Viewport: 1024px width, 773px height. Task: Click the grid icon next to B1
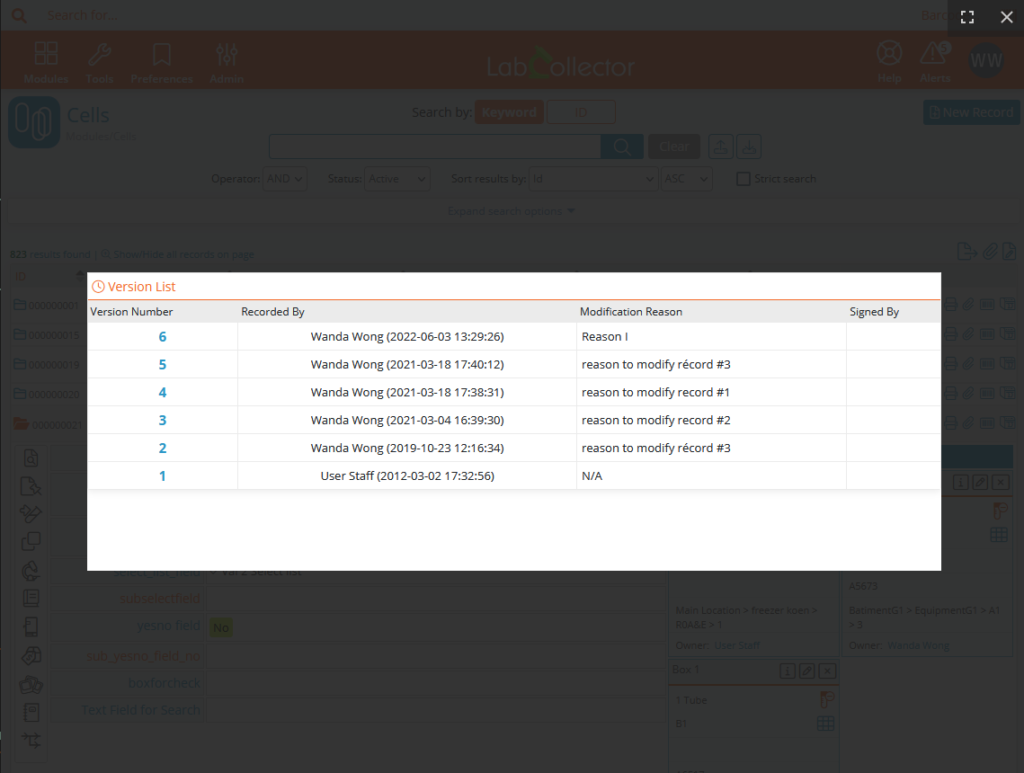(825, 723)
